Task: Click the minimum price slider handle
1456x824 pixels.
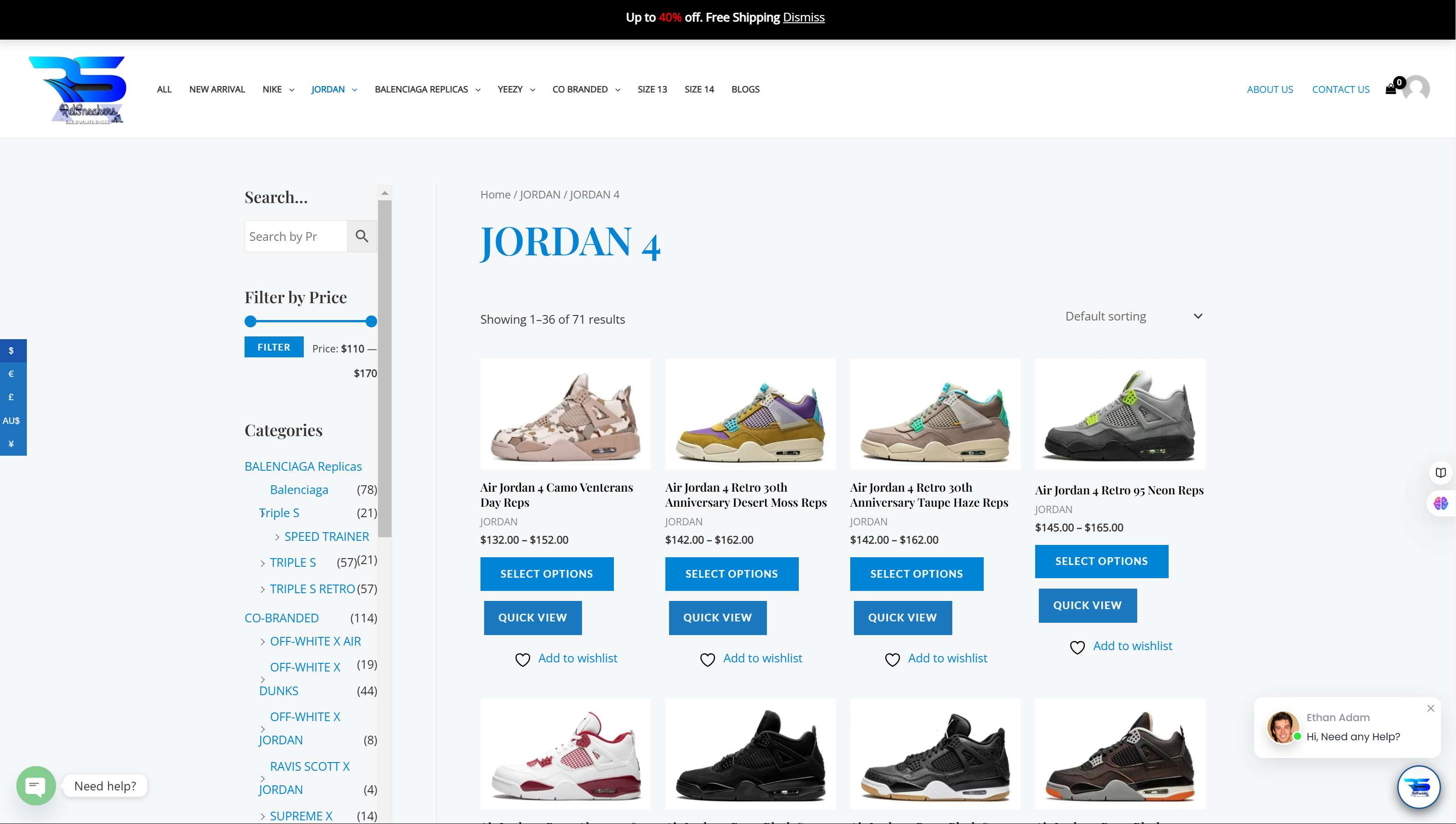Action: pyautogui.click(x=250, y=321)
